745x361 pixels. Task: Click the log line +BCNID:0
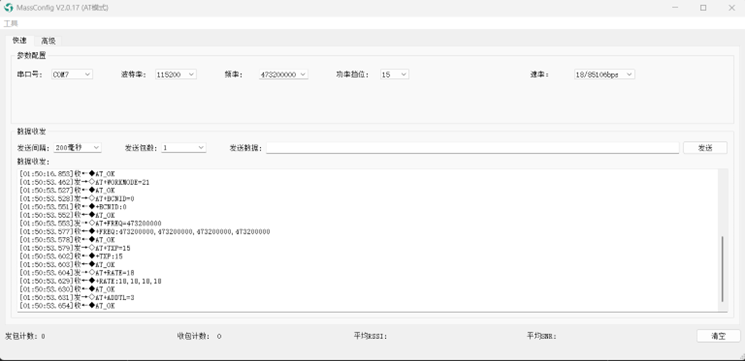(73, 207)
